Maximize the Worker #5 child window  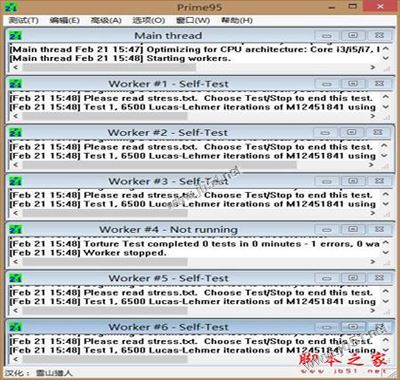coord(353,278)
